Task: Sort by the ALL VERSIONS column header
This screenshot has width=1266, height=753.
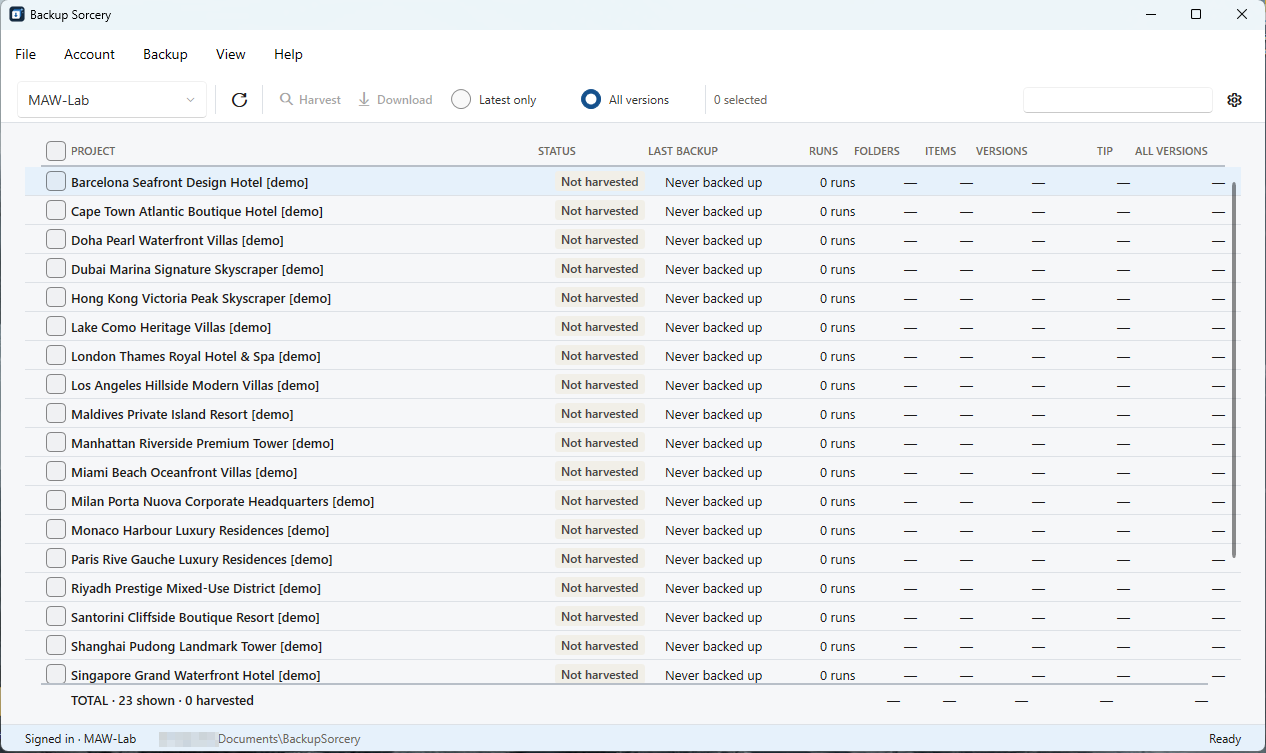Action: [x=1171, y=151]
